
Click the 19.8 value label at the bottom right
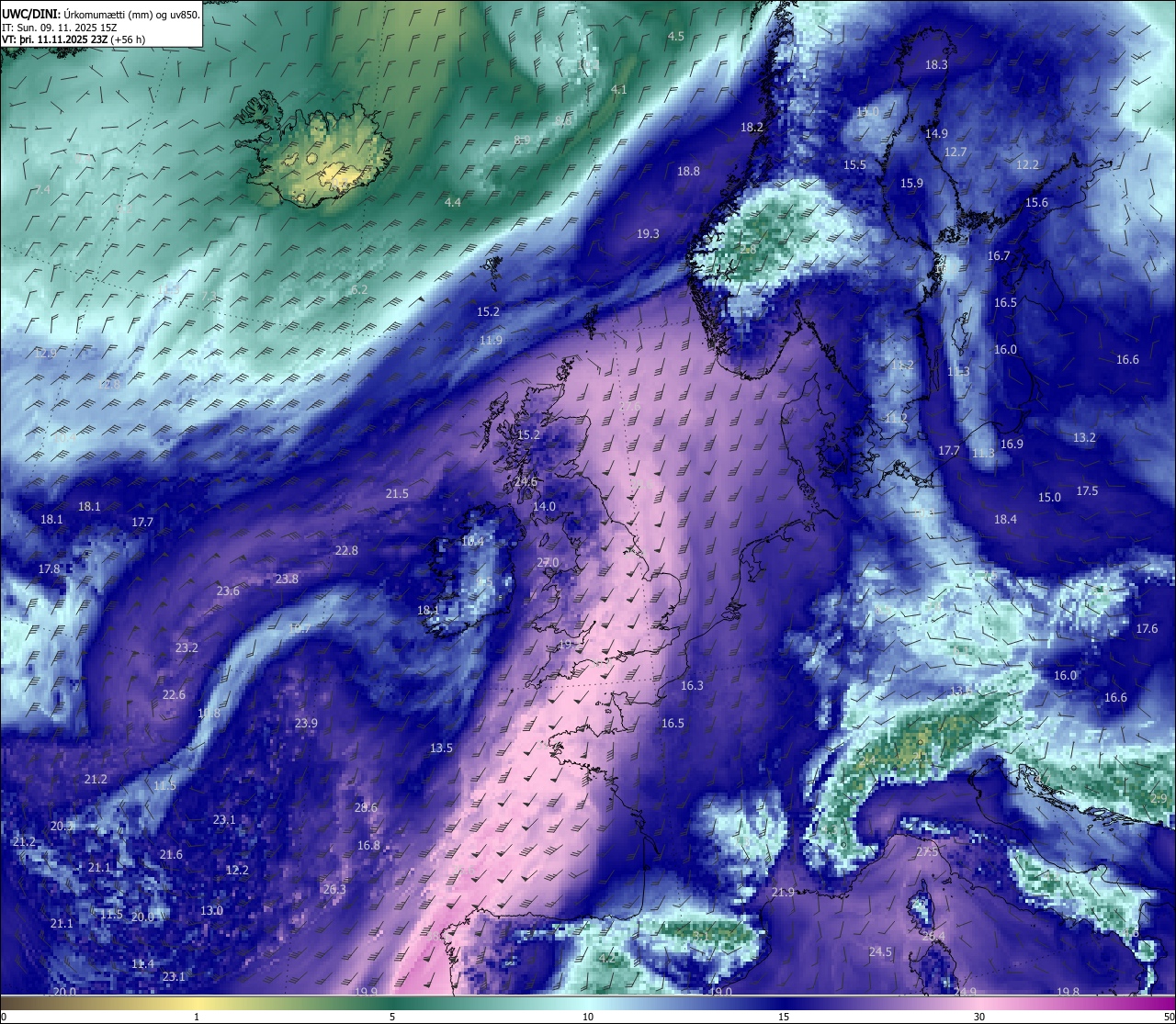(x=1068, y=993)
